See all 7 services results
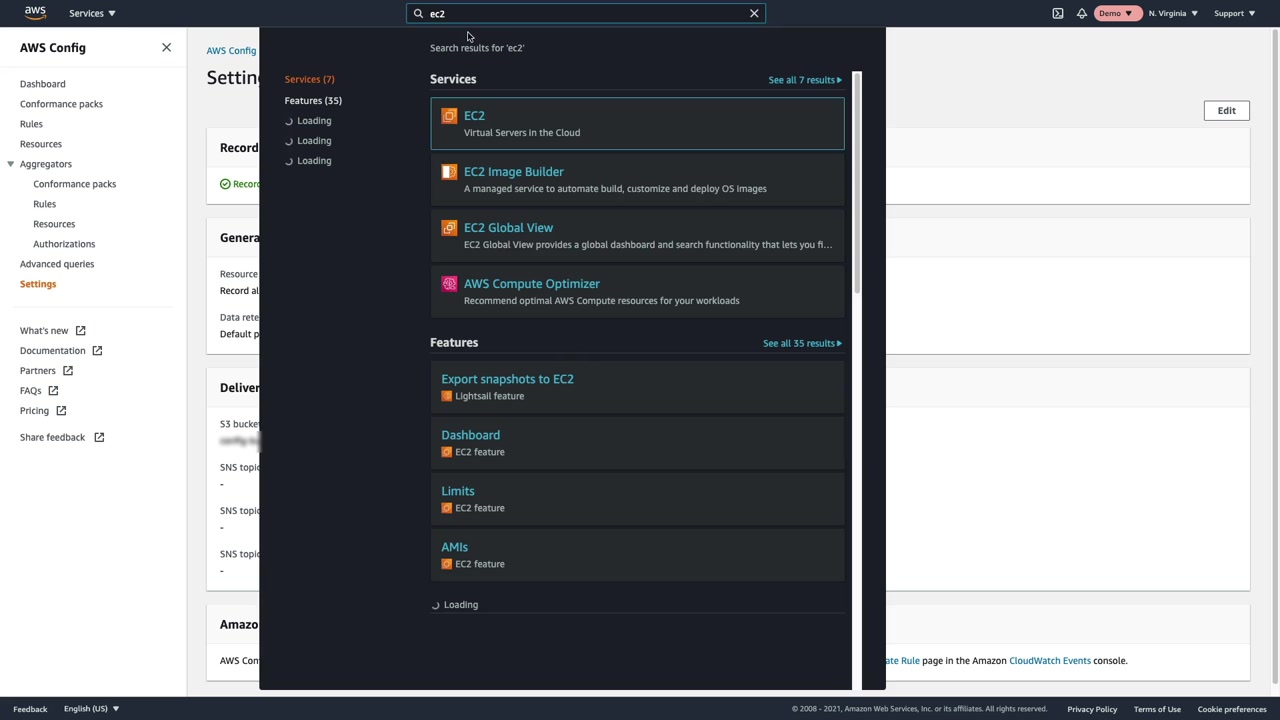This screenshot has width=1280, height=720. pos(805,80)
